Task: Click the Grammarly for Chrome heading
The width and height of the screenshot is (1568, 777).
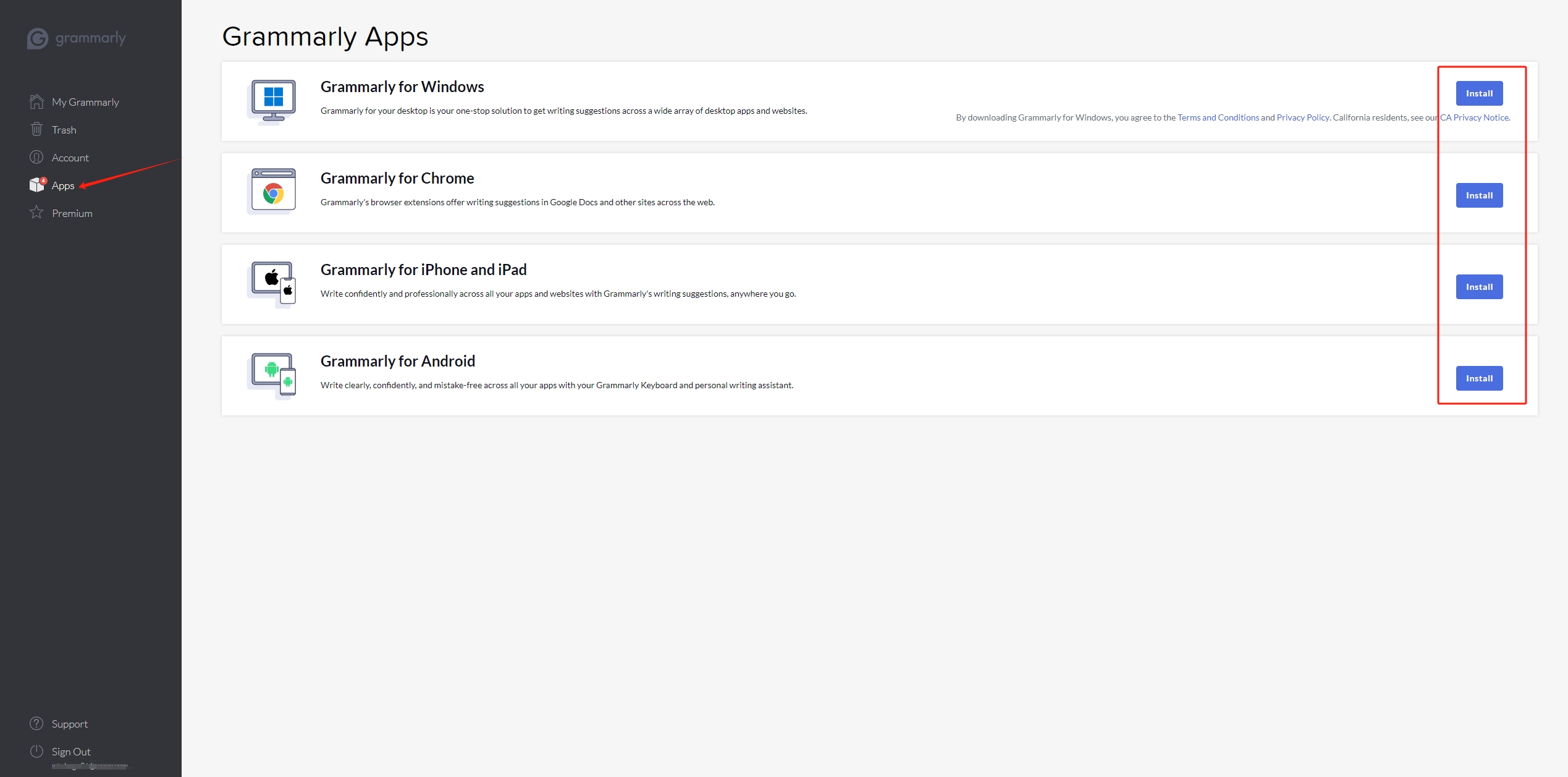Action: tap(397, 178)
